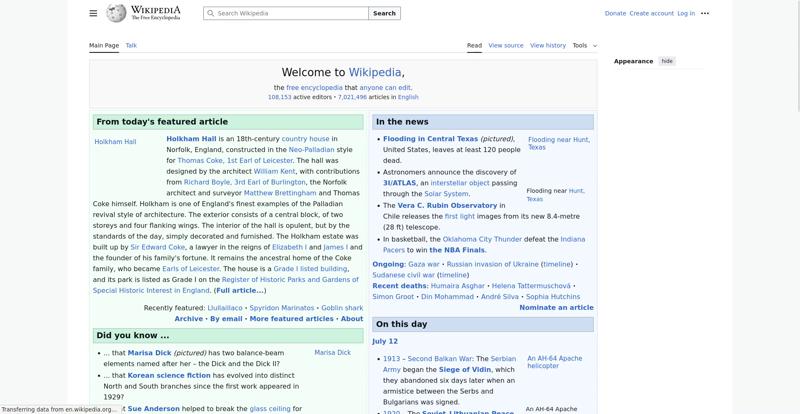Open the July 12 date link
800x414 pixels.
point(385,342)
